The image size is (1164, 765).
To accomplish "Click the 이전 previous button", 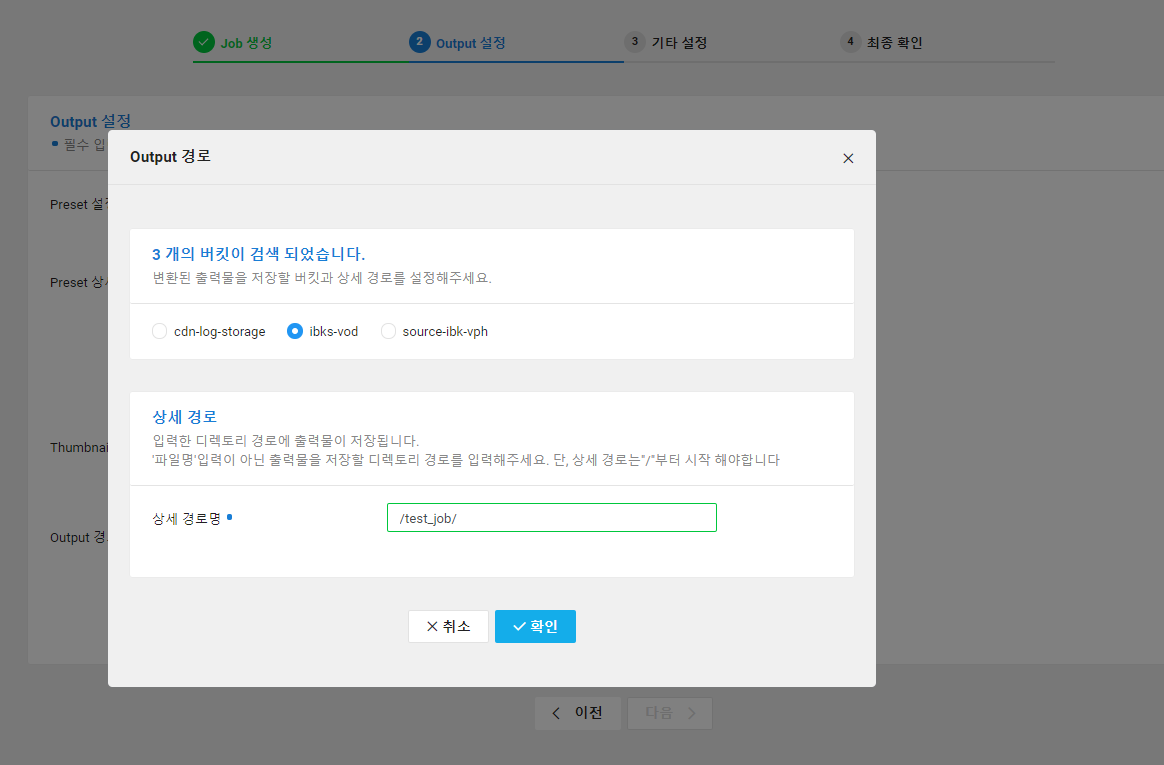I will 578,713.
